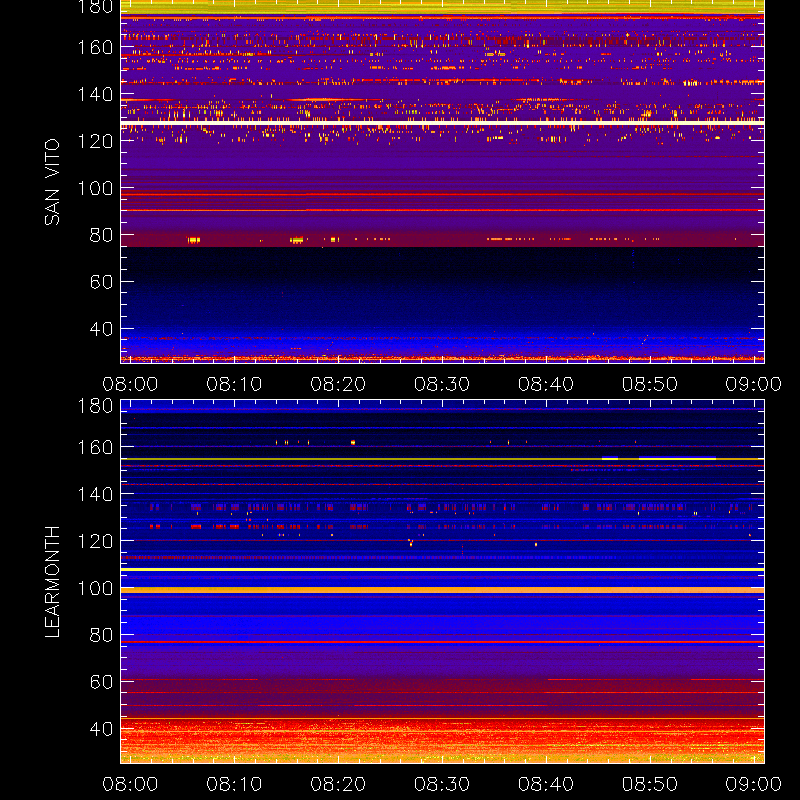This screenshot has height=800, width=800.
Task: Choose the 09:00 time label below the Learmonth plot
Action: point(754,784)
